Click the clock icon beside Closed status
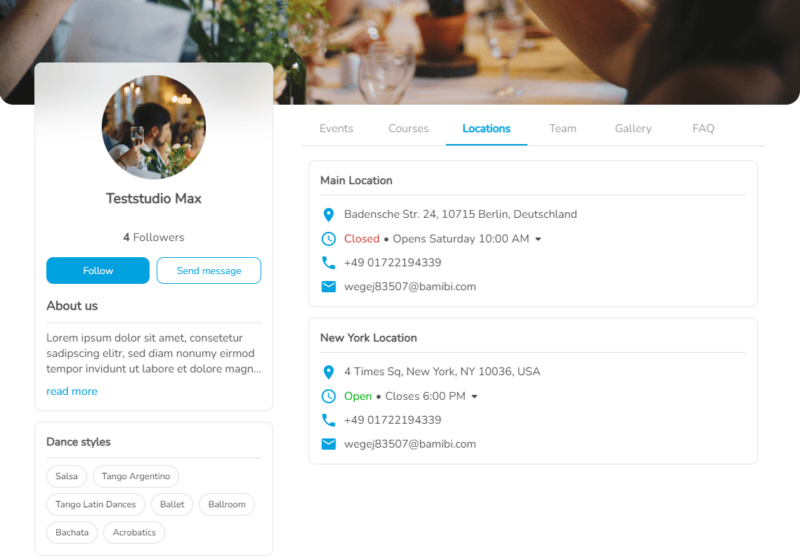800x560 pixels. tap(329, 239)
